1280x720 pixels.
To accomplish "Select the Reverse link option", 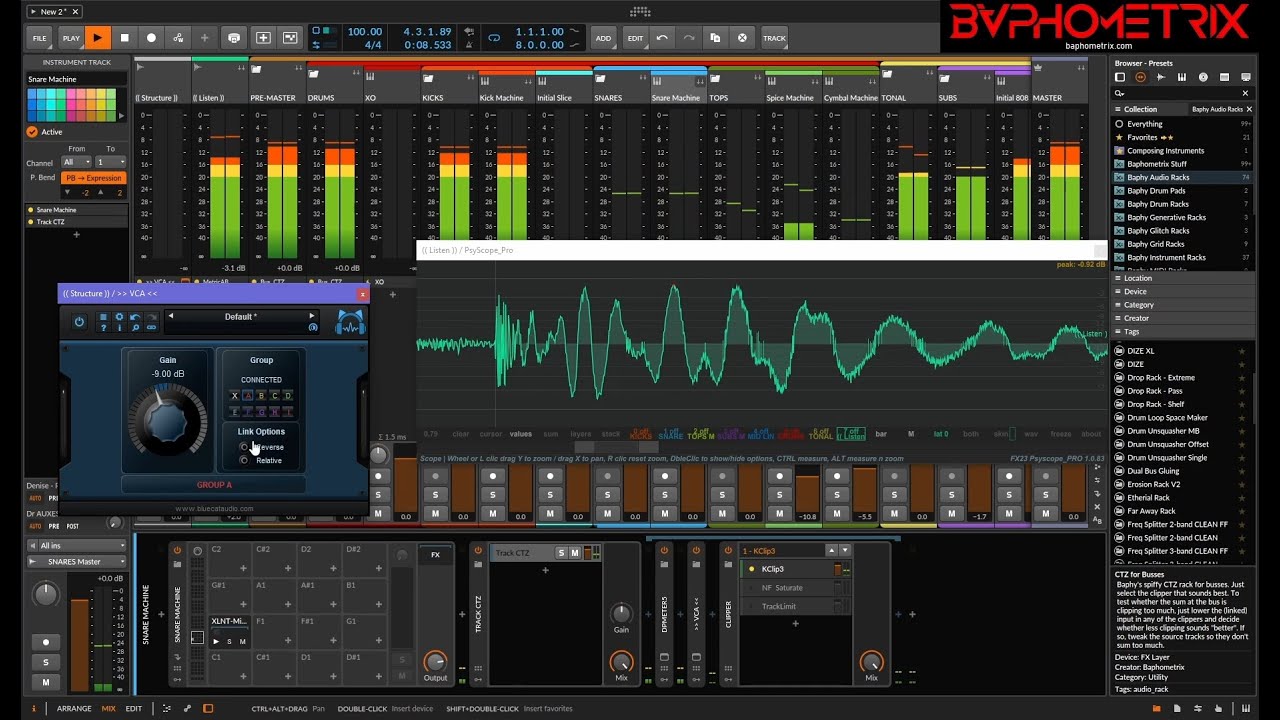I will 244,447.
